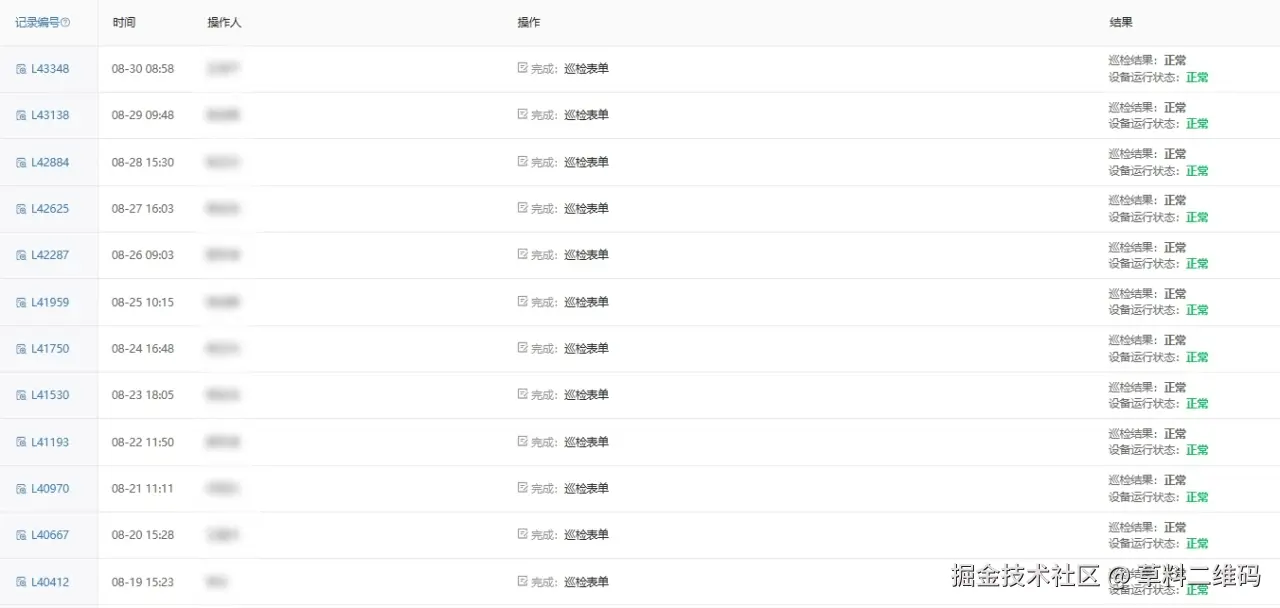
Task: Open 巡检表单 for record L41193
Action: coord(586,442)
